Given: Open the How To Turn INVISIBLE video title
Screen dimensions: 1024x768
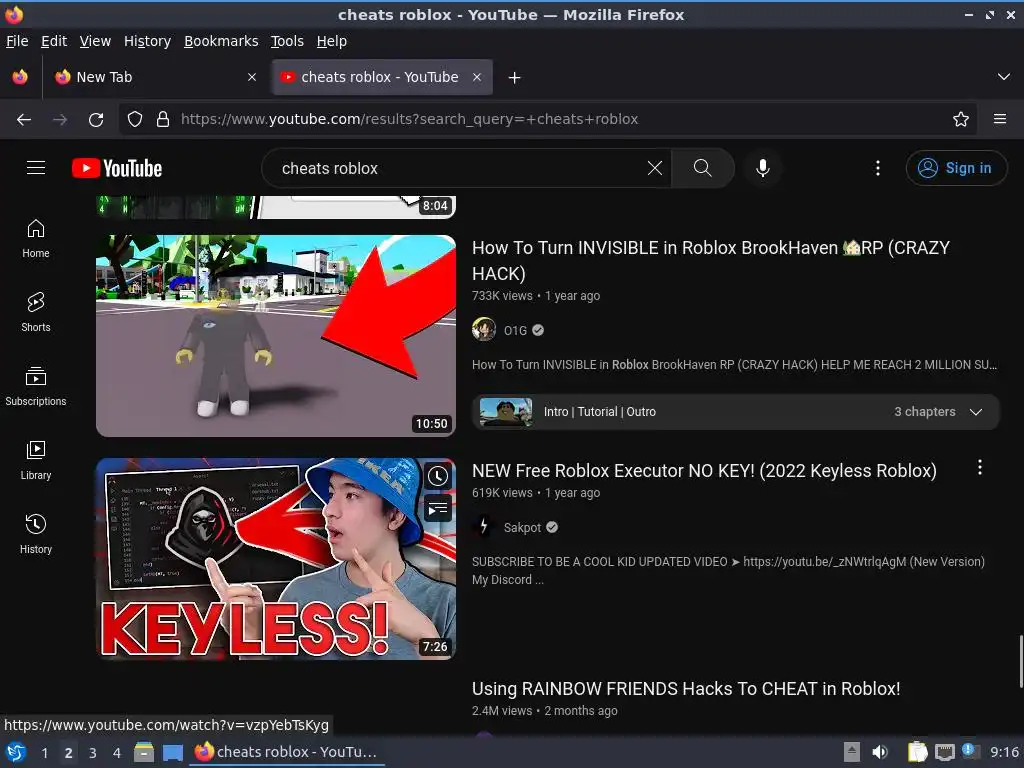Looking at the screenshot, I should tap(711, 261).
